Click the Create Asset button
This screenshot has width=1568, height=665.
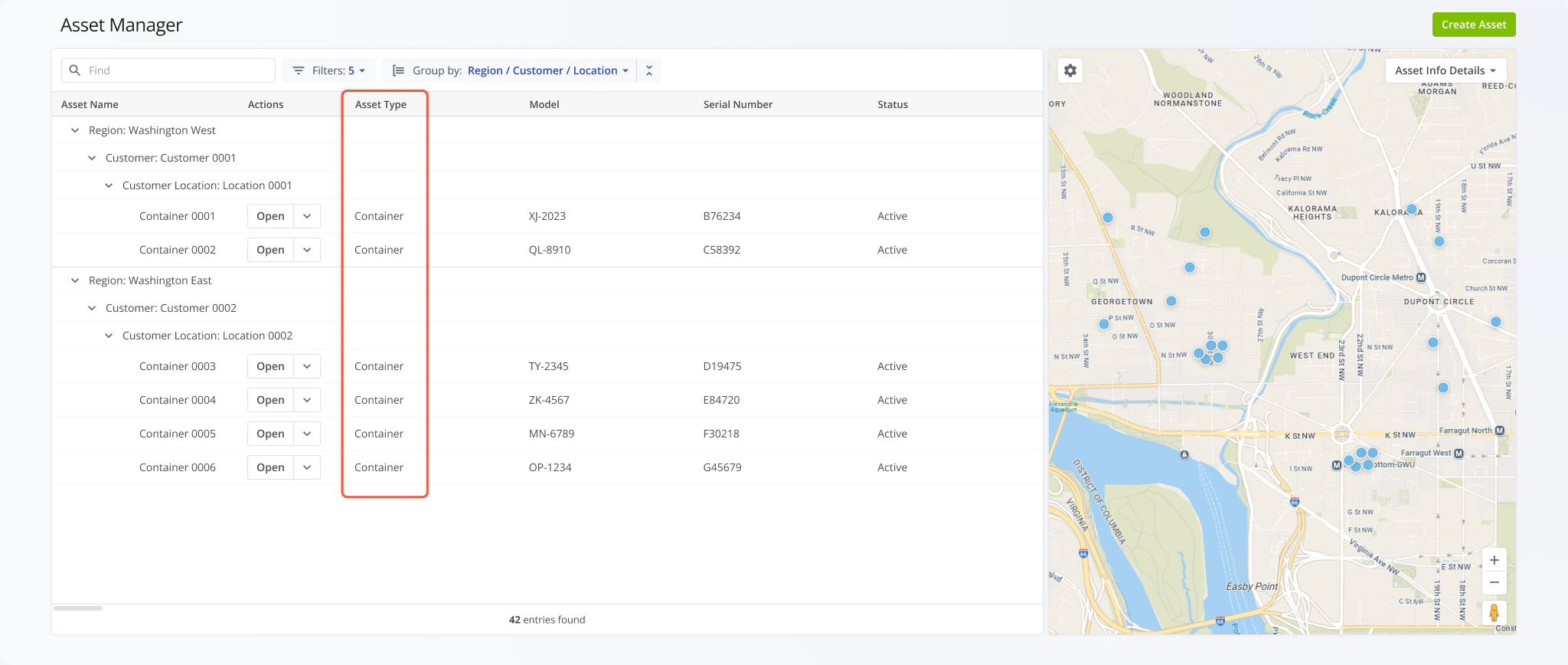(x=1473, y=25)
